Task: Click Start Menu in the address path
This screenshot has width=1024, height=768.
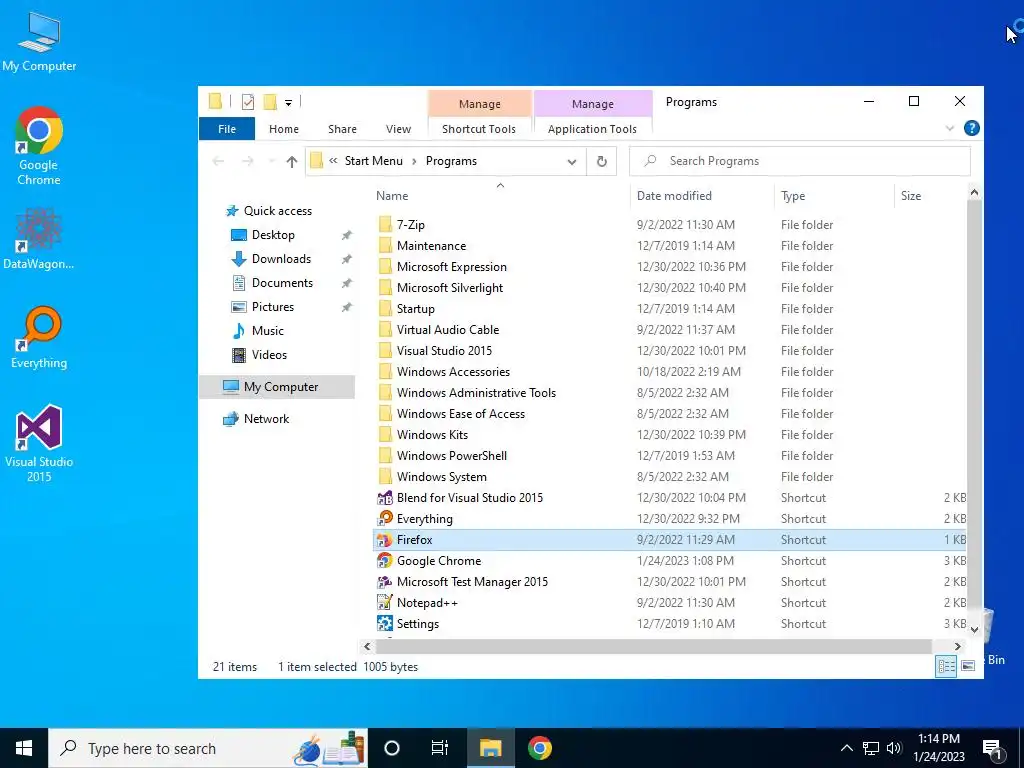Action: point(374,161)
